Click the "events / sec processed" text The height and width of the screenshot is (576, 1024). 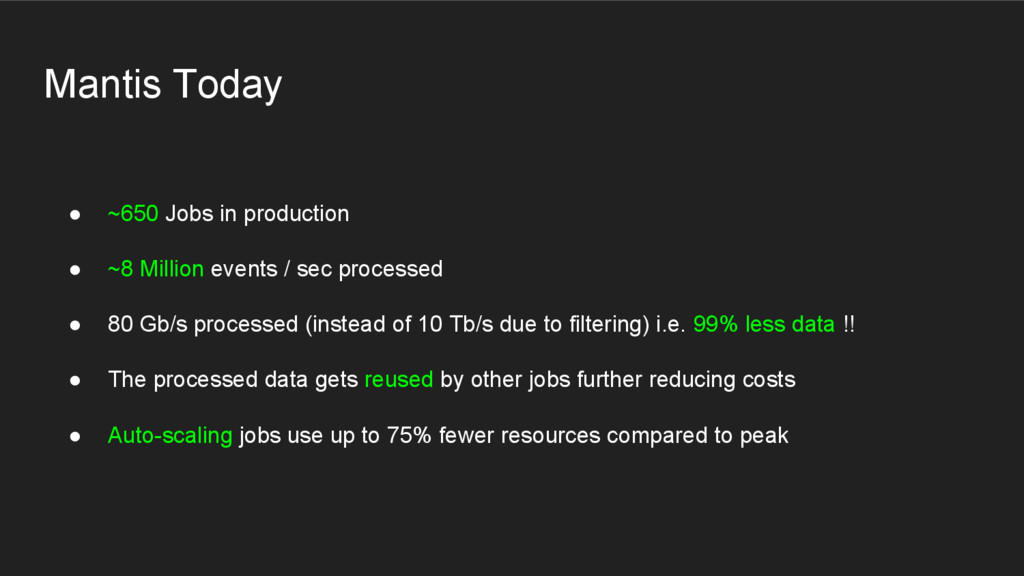pos(326,269)
